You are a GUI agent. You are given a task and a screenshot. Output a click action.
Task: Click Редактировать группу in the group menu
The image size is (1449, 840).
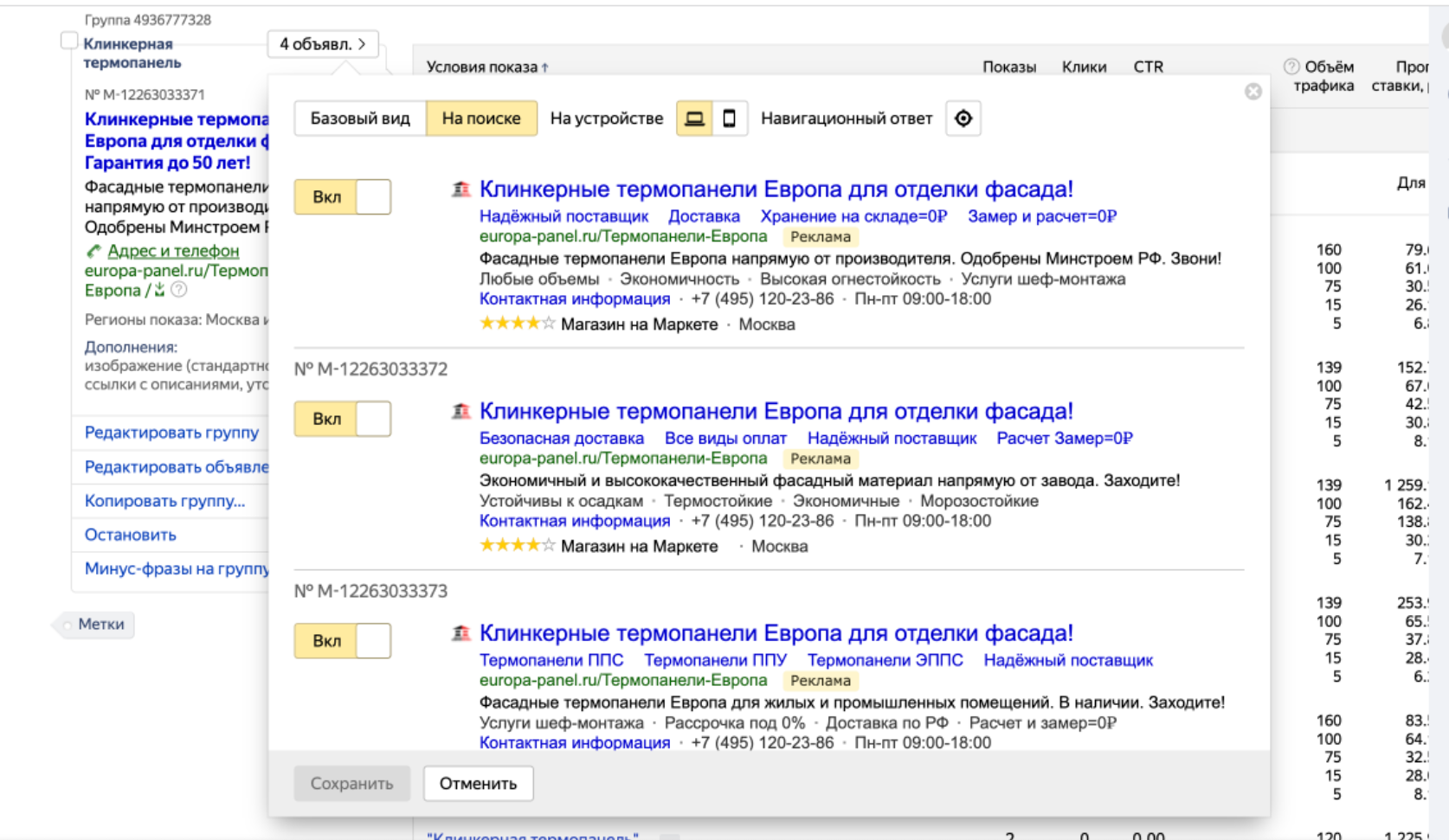point(171,433)
